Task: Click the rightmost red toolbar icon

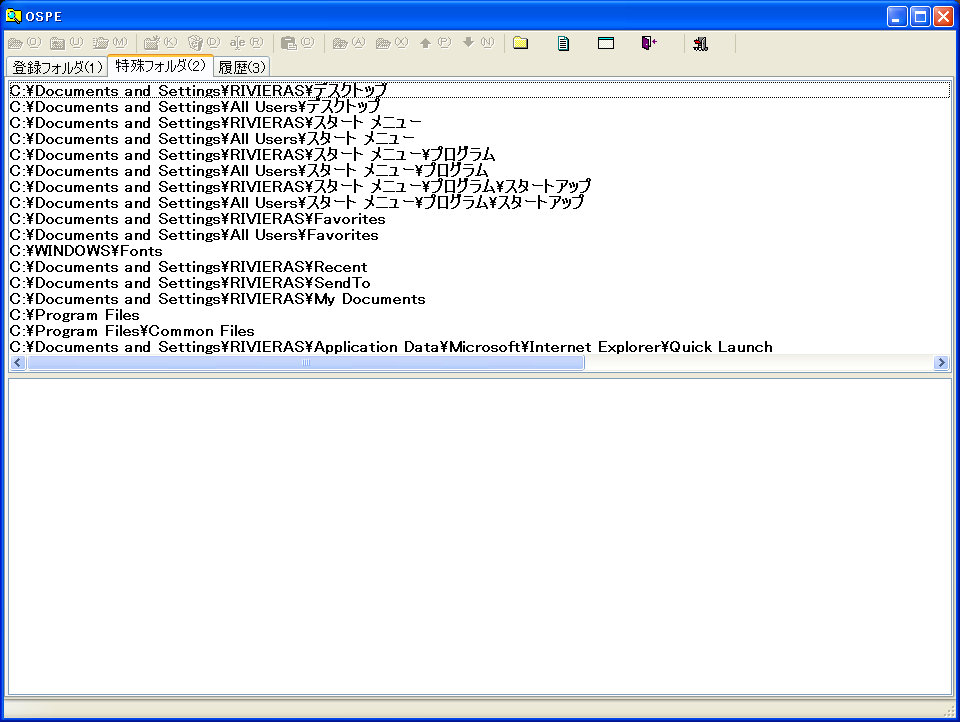Action: pos(700,43)
